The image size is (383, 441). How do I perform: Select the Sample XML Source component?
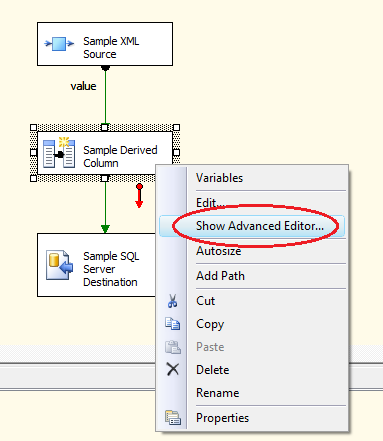(105, 44)
